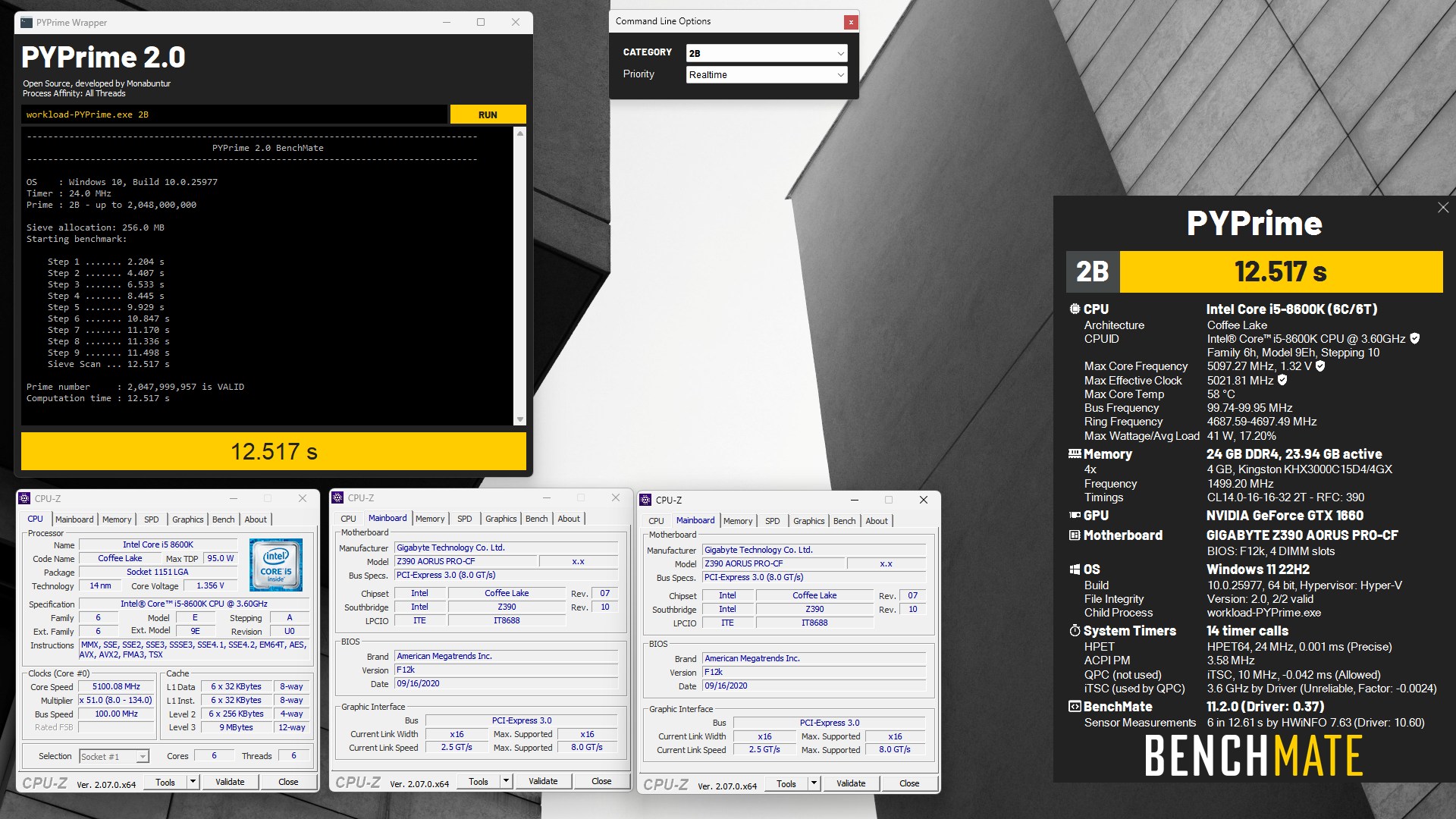Minimize the right CPU-Z window
The image size is (1456, 819).
(x=855, y=500)
